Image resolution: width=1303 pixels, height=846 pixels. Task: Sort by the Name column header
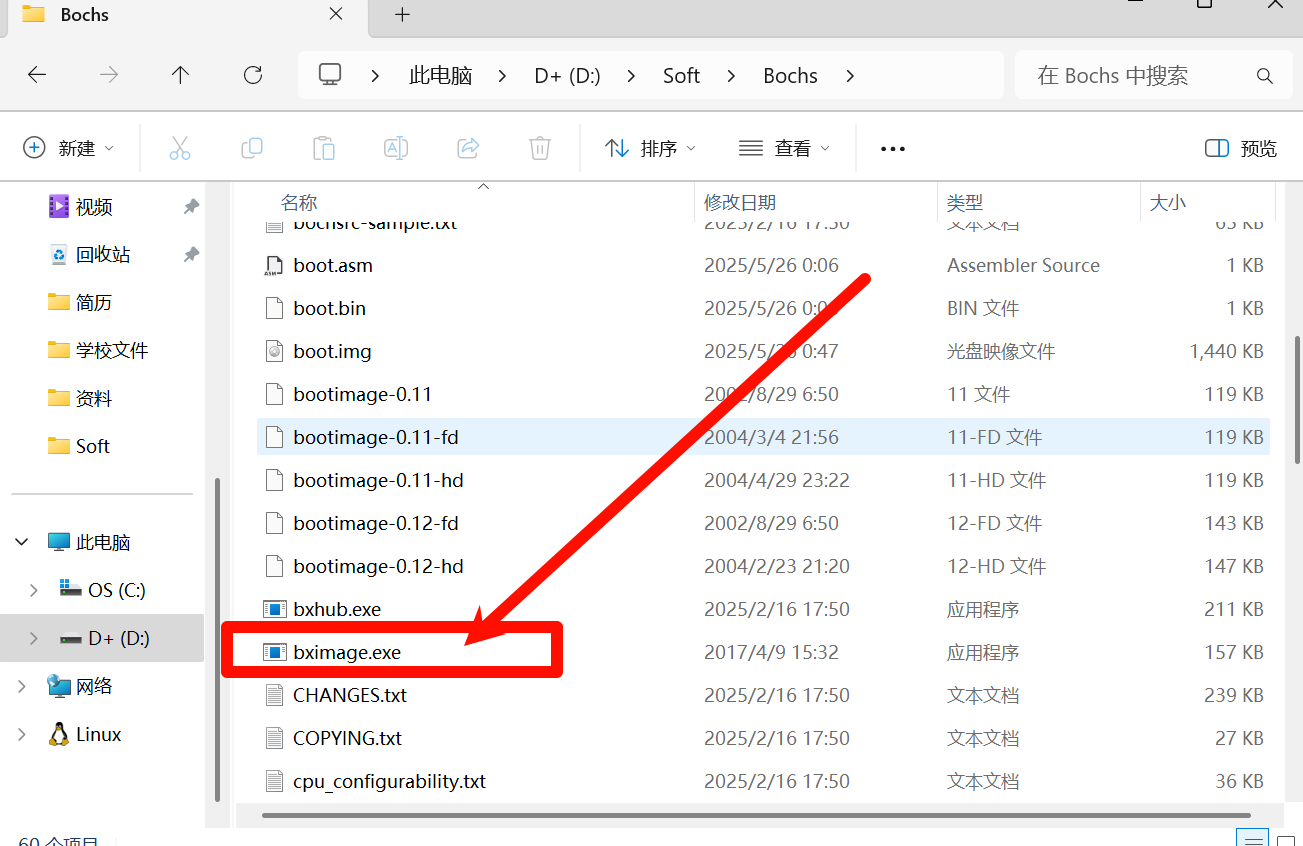(x=299, y=203)
